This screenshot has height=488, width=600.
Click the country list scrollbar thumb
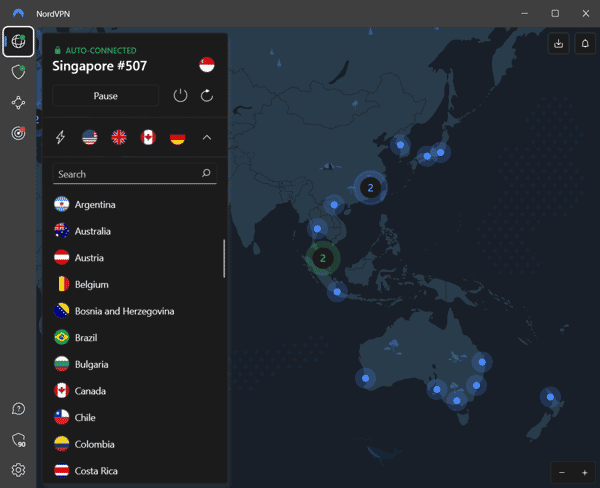[224, 258]
